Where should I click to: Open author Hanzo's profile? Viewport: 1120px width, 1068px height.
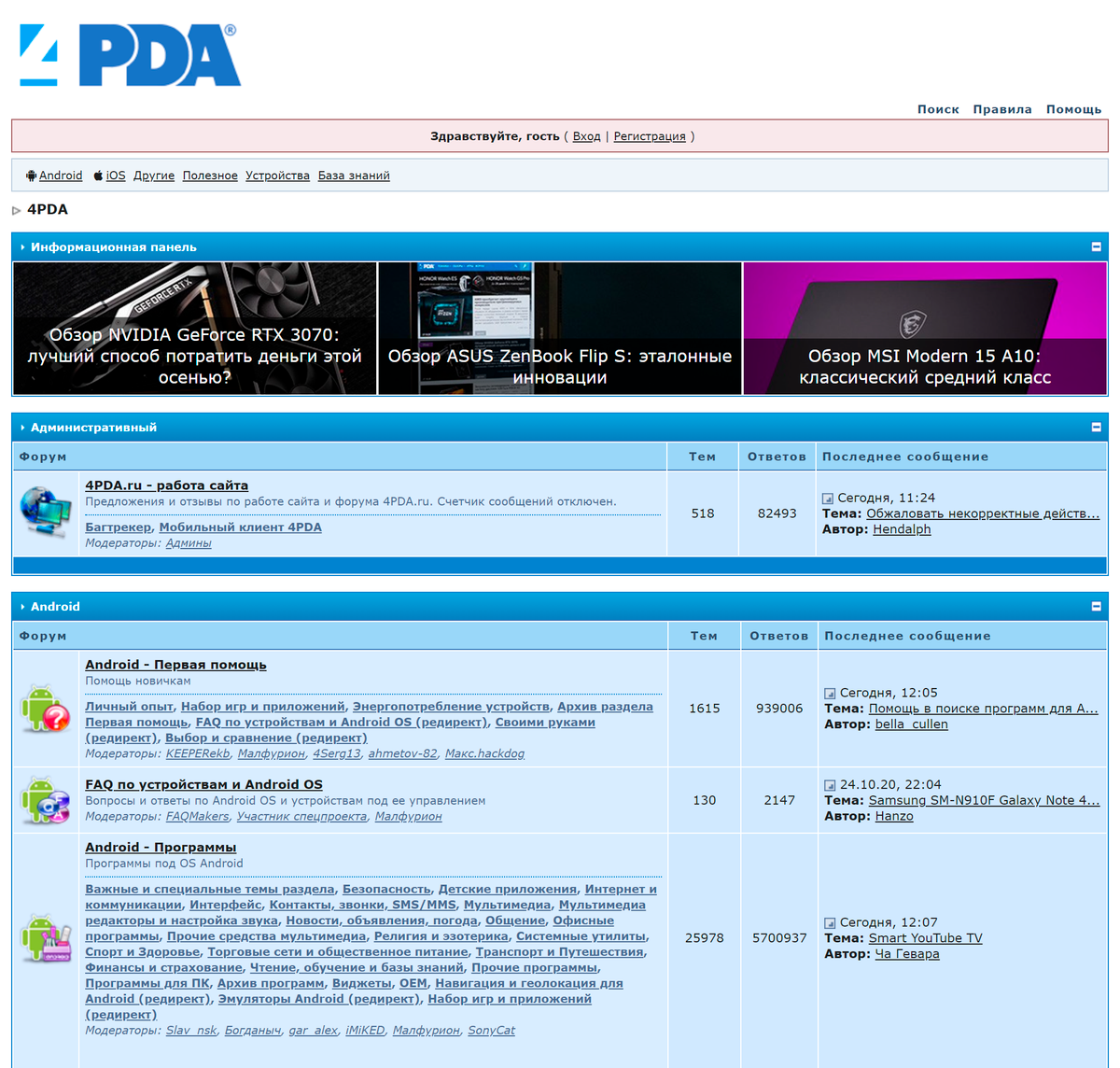point(894,816)
